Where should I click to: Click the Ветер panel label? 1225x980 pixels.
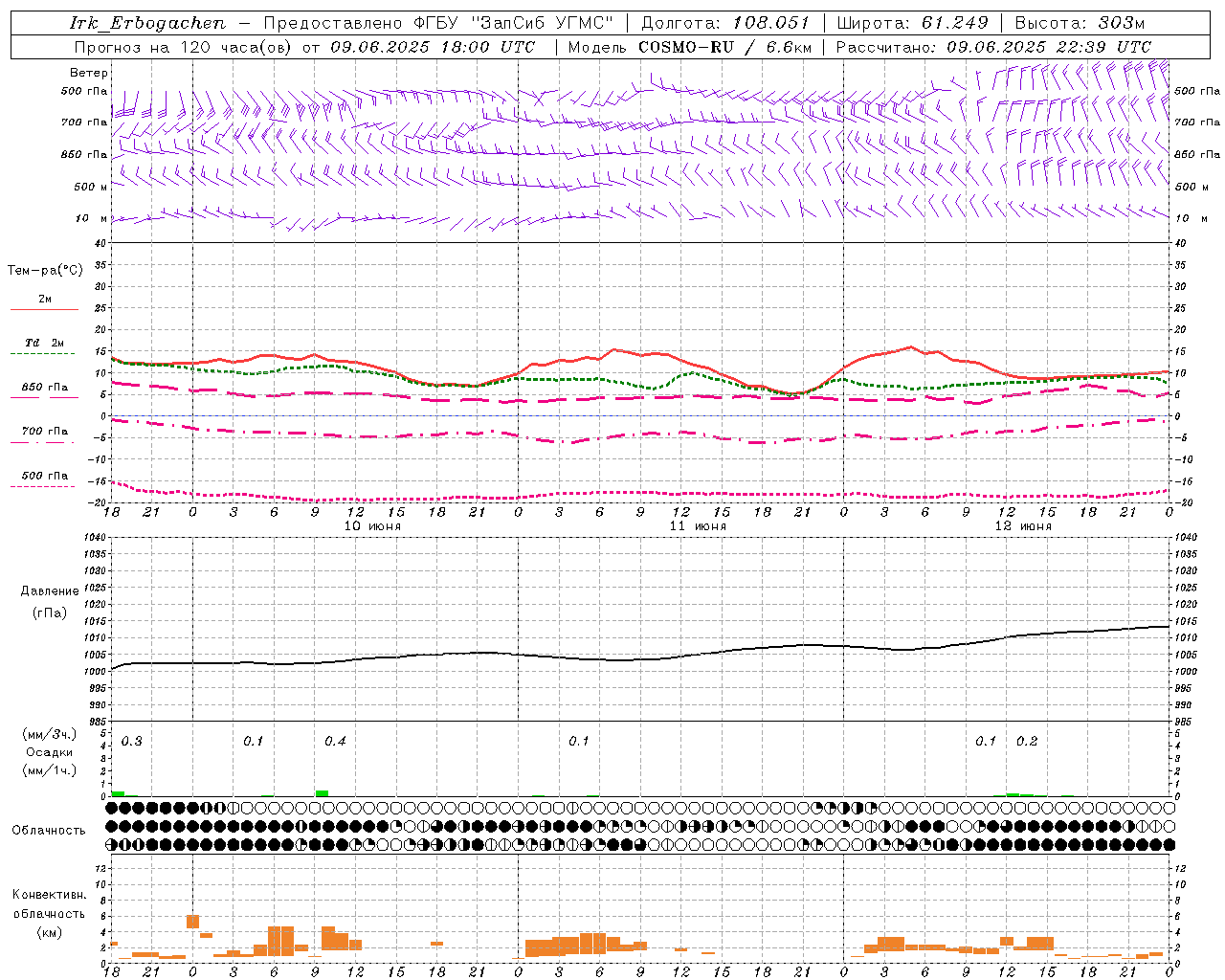coord(89,73)
